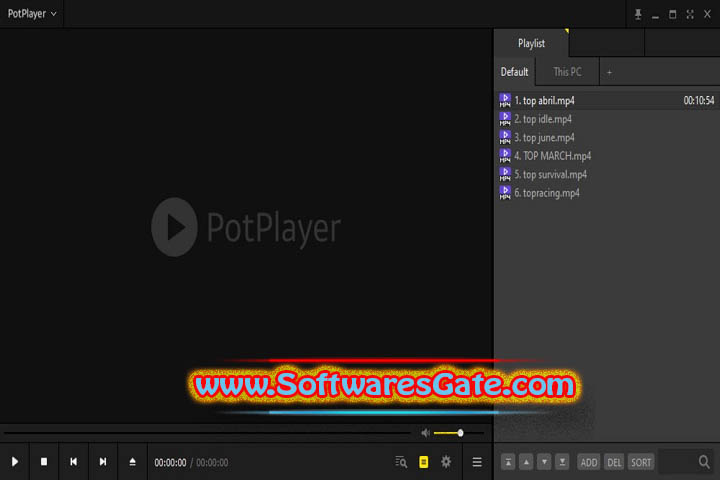Click the Stop button
This screenshot has width=720, height=480.
pyautogui.click(x=44, y=462)
